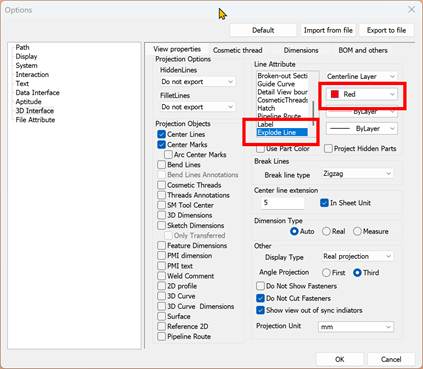Click the Center line extension input field
The width and height of the screenshot is (423, 369).
point(282,203)
